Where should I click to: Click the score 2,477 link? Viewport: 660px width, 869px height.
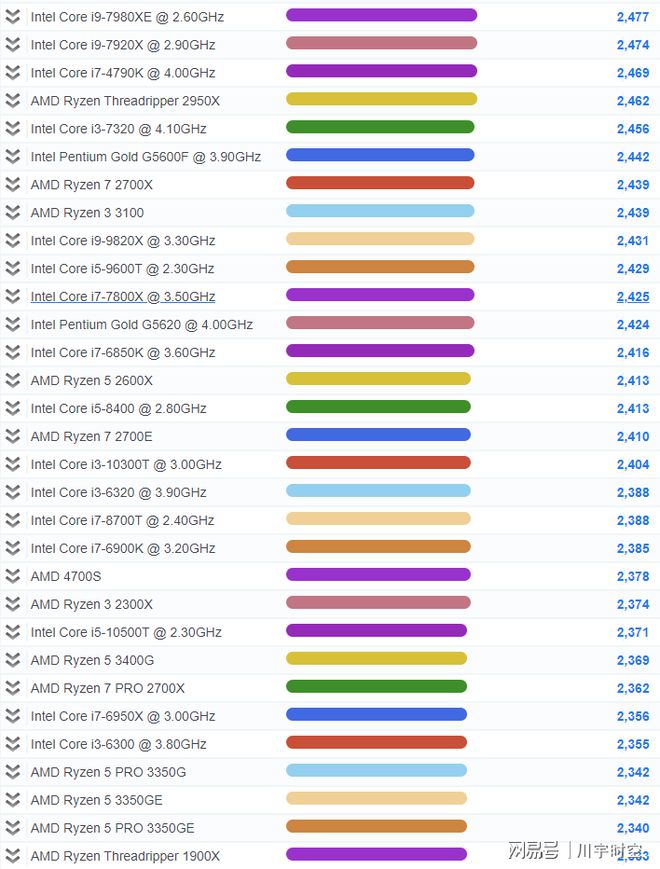[632, 17]
